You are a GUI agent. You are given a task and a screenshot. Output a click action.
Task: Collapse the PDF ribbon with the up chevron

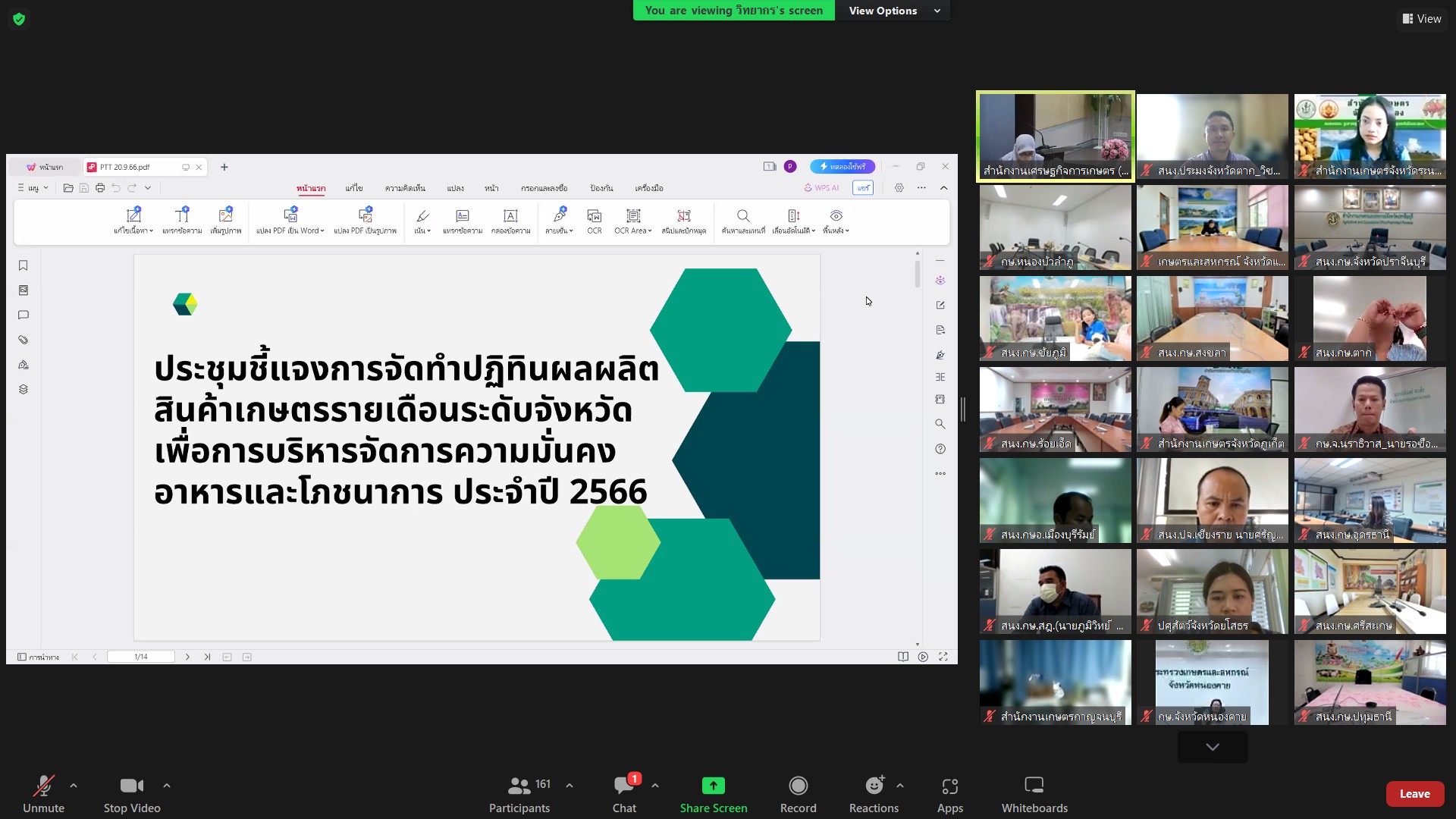944,188
